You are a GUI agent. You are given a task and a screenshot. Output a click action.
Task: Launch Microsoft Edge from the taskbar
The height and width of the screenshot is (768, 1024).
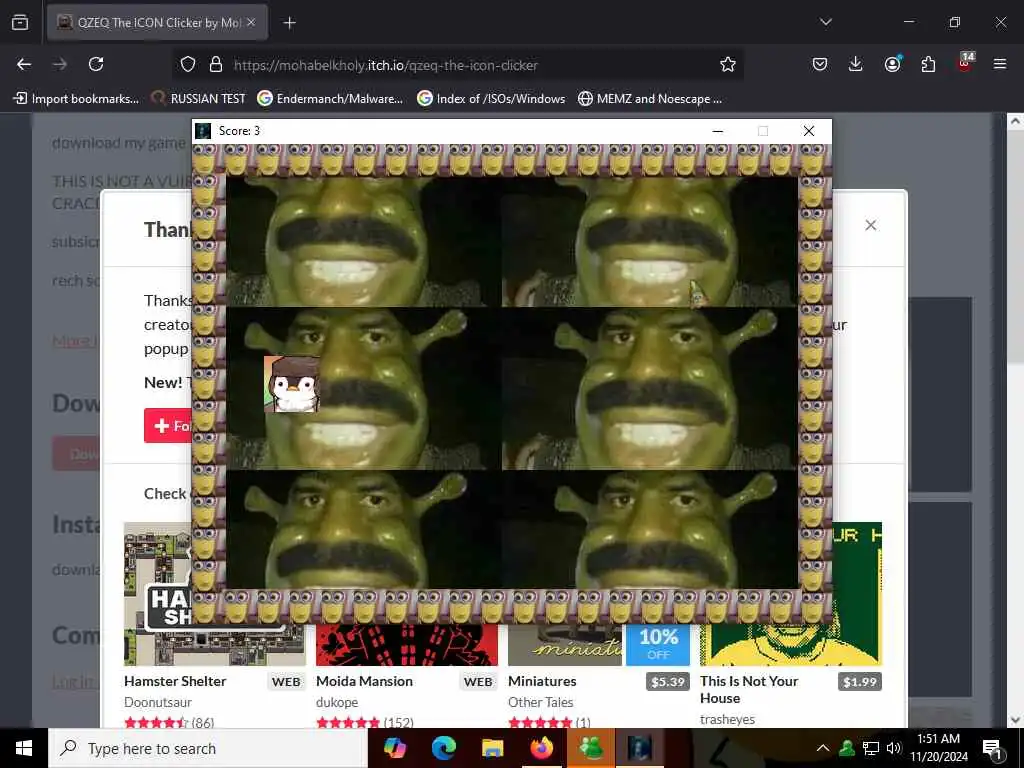coord(443,748)
